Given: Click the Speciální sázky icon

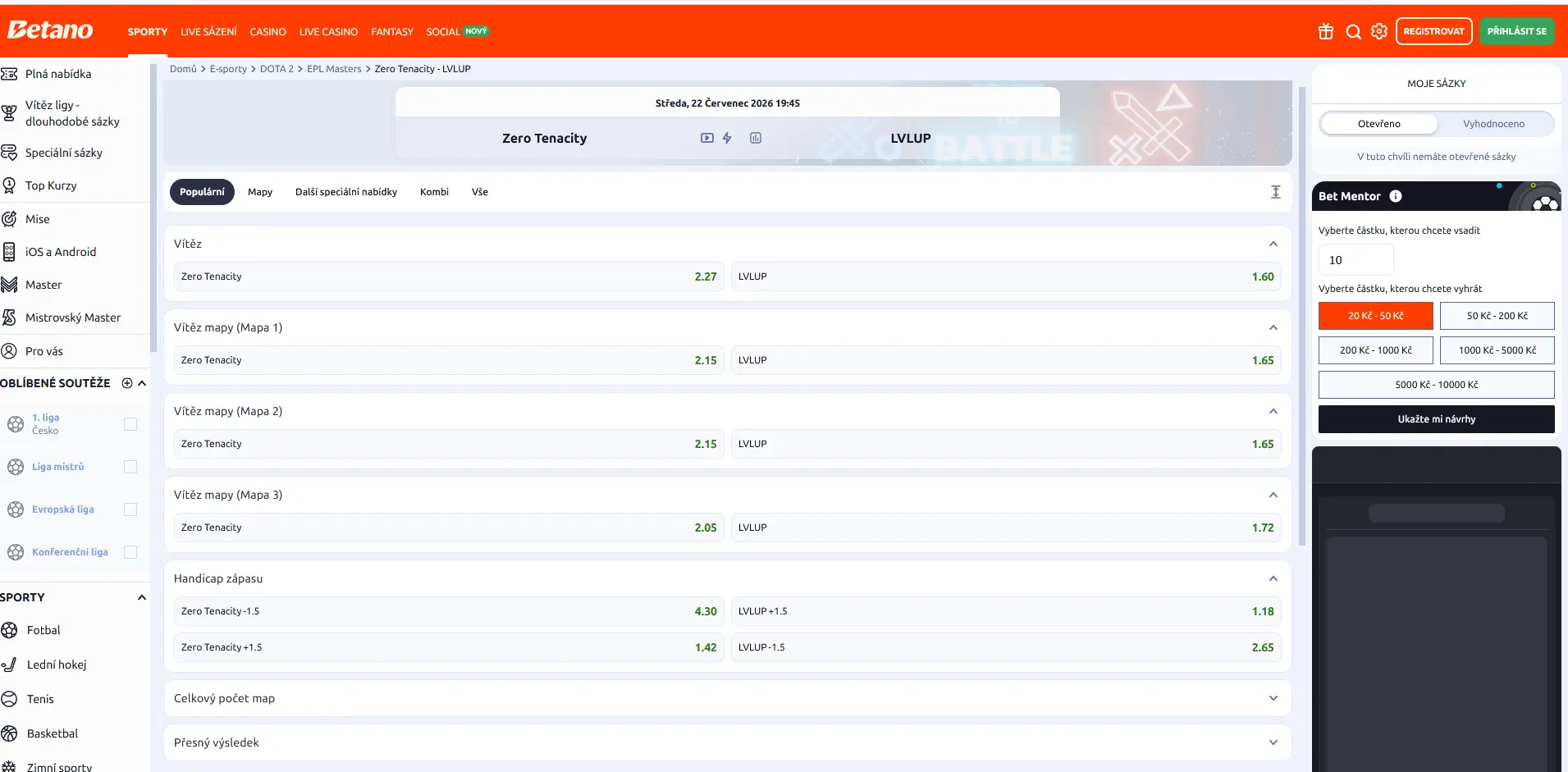Looking at the screenshot, I should 9,153.
